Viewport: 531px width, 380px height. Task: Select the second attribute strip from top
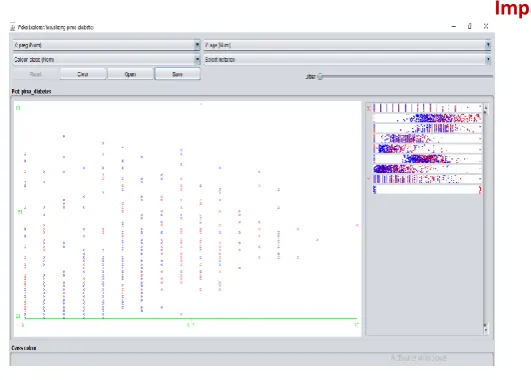427,118
